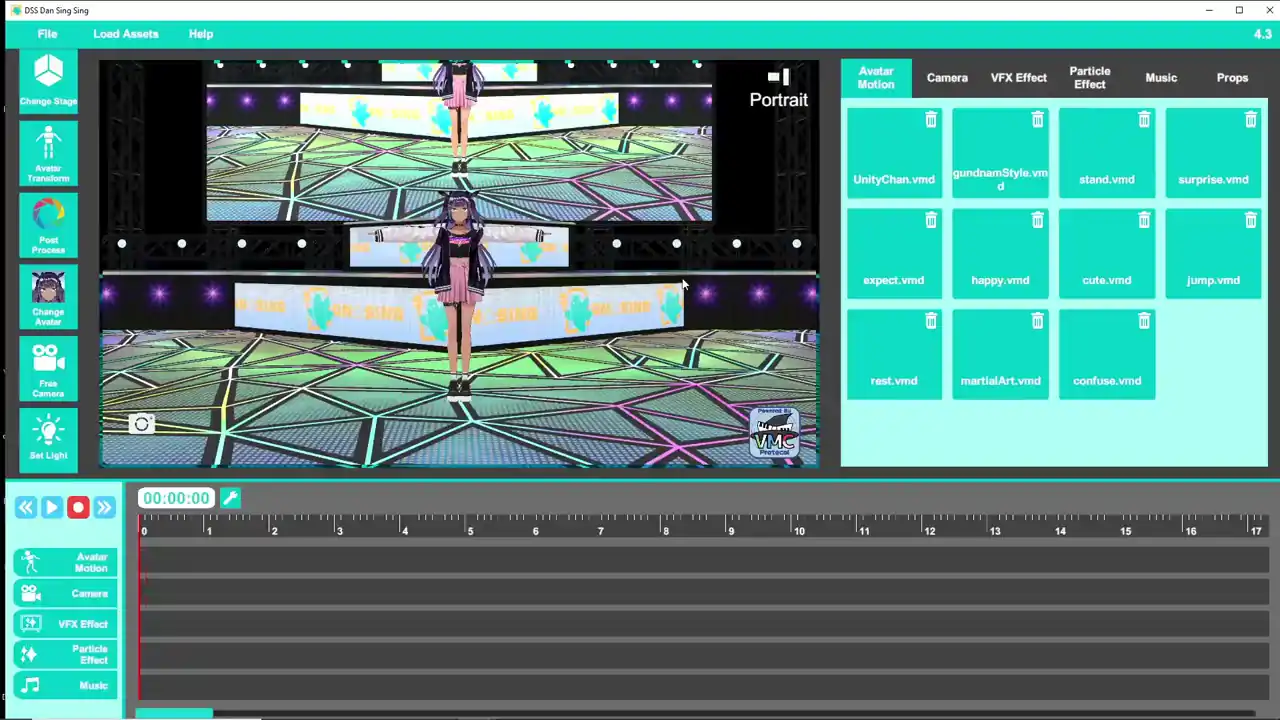
Task: Delete the stand.vmd motion
Action: tap(1144, 120)
